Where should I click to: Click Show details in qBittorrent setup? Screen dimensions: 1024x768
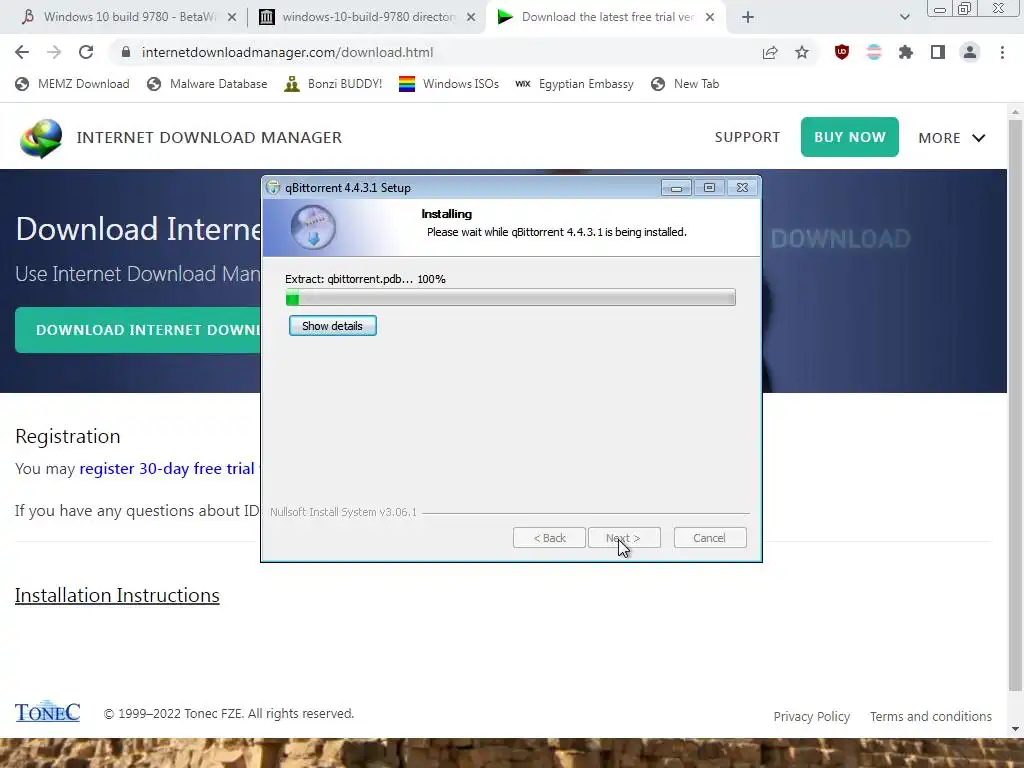click(x=332, y=326)
